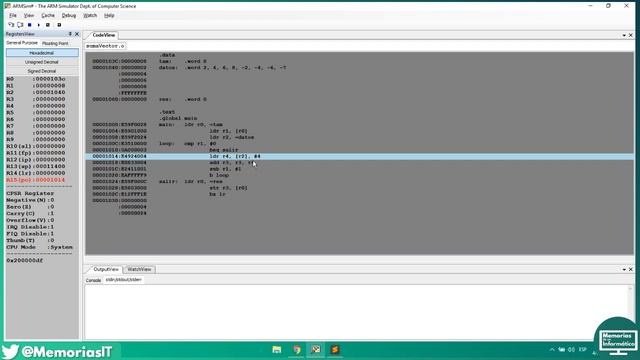Viewport: 640px width, 360px height.
Task: Click the Run/Continue arrow icon
Action: click(39, 25)
